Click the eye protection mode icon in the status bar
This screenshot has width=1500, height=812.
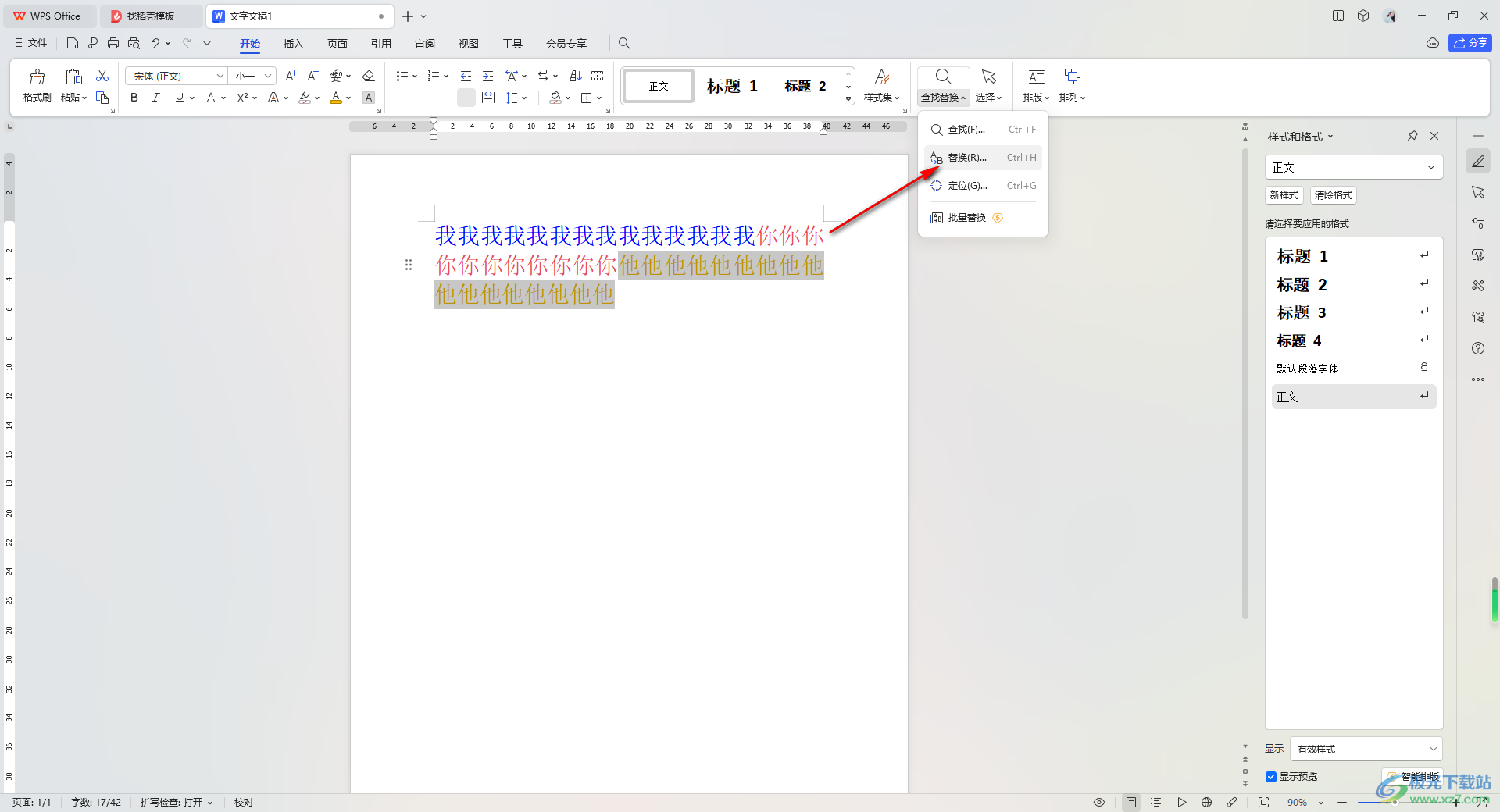1099,803
